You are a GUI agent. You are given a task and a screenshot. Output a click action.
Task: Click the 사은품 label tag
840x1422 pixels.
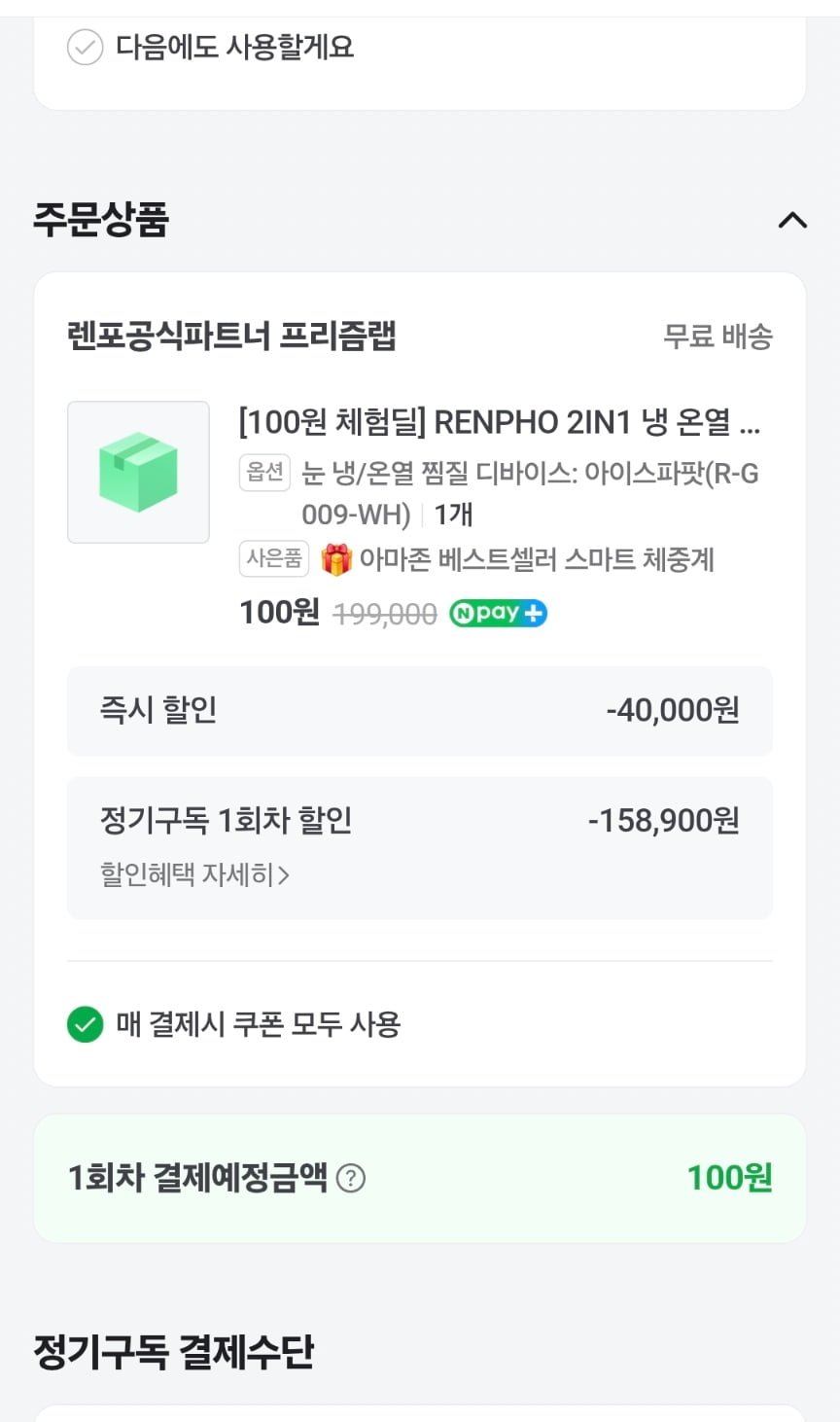click(x=273, y=559)
